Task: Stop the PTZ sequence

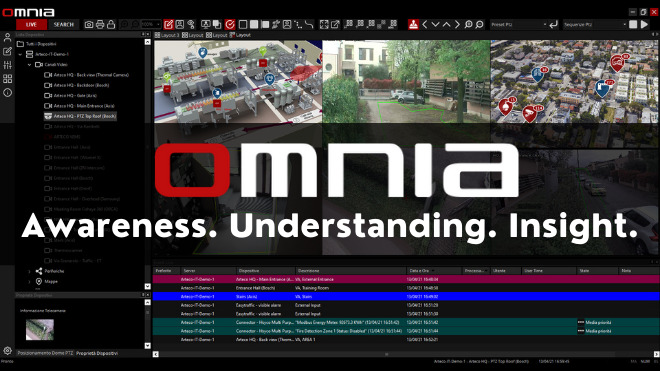Action: [633, 24]
